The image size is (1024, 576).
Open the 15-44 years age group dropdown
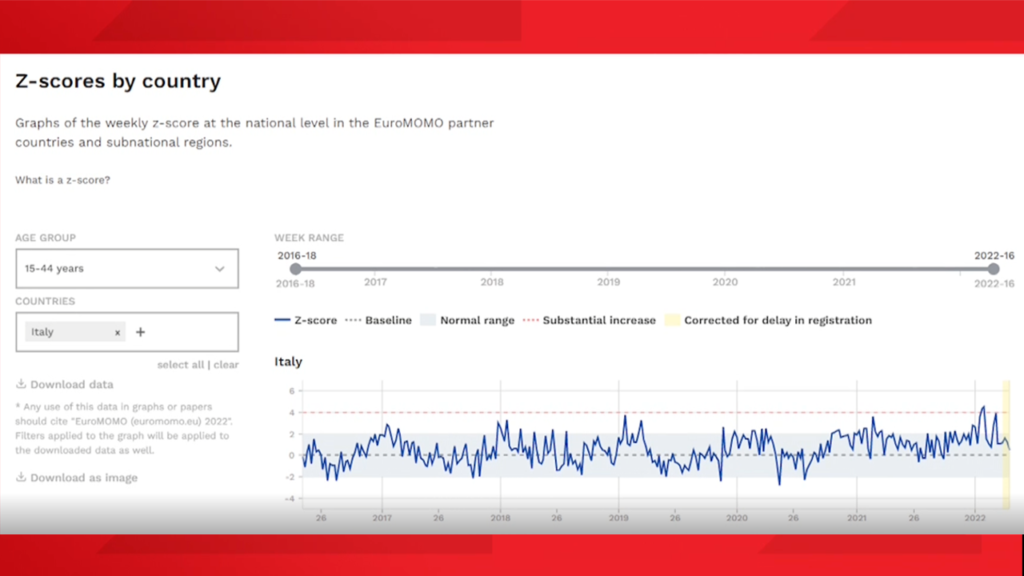coord(120,269)
